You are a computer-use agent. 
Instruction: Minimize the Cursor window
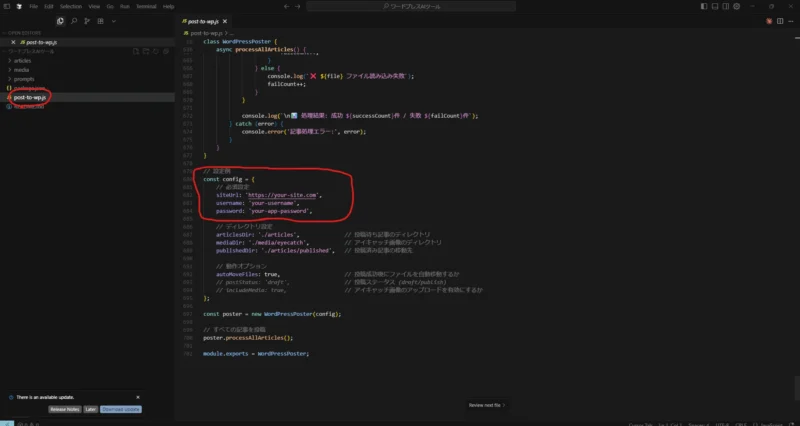pyautogui.click(x=754, y=7)
